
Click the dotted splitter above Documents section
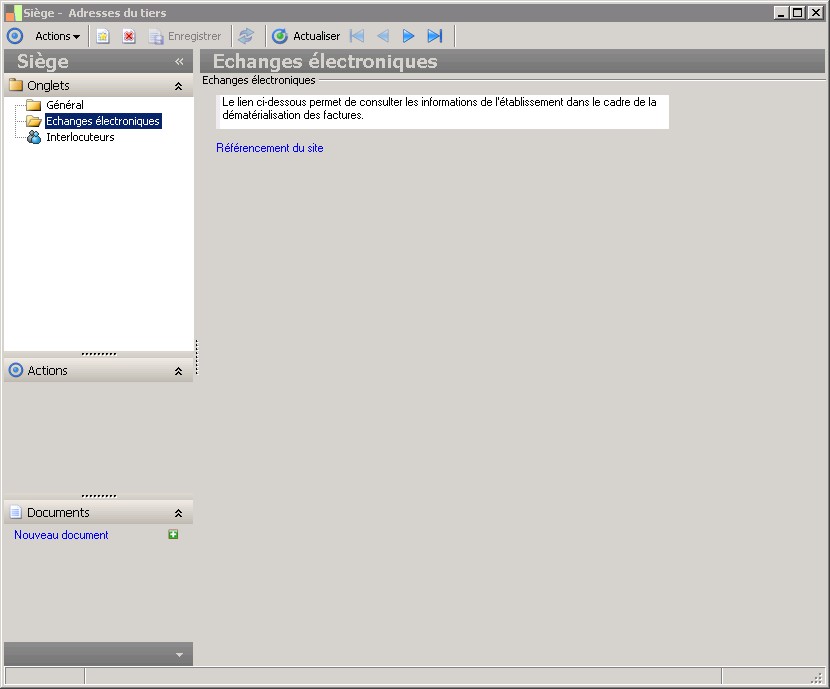99,496
